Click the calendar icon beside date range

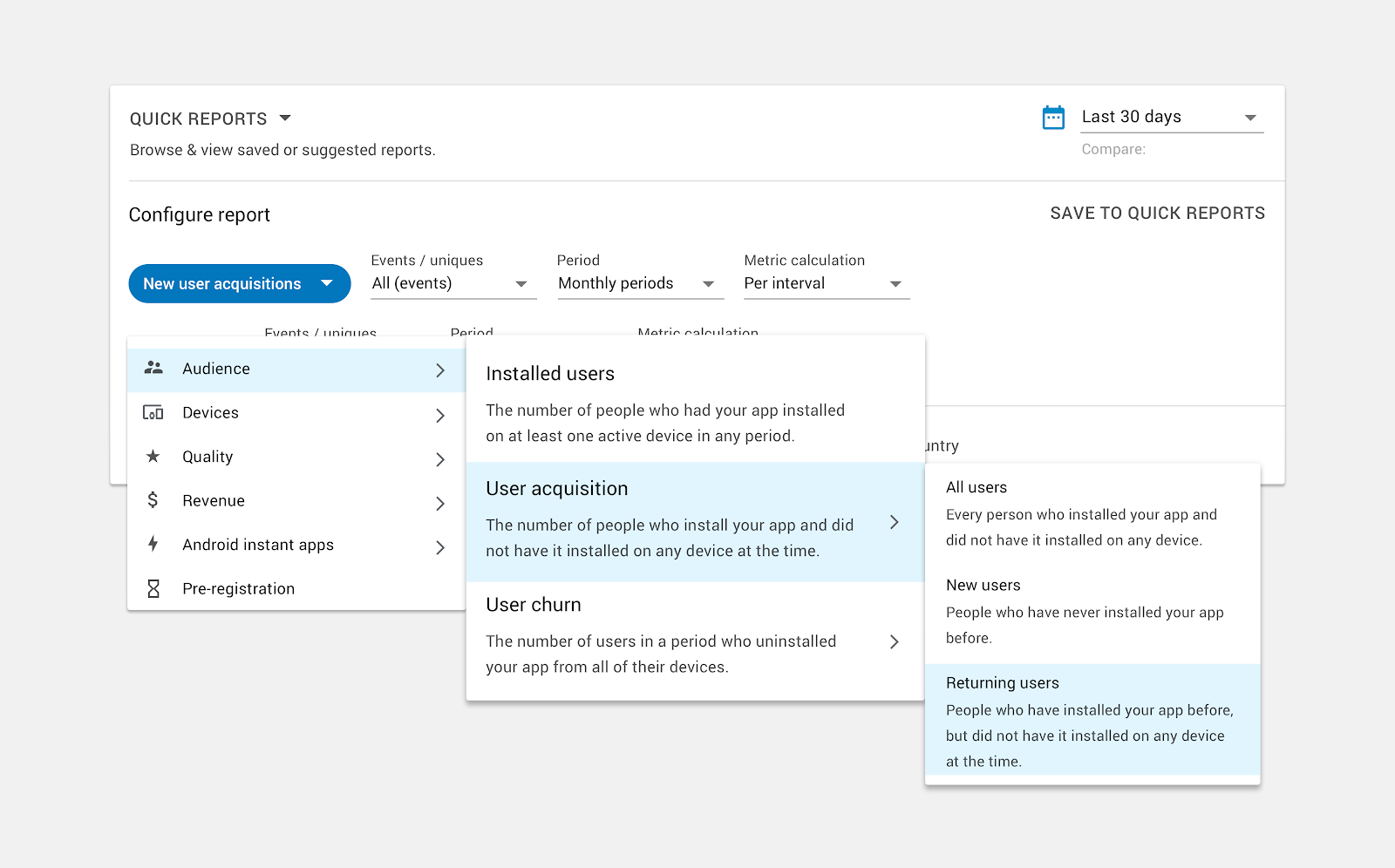(x=1053, y=118)
